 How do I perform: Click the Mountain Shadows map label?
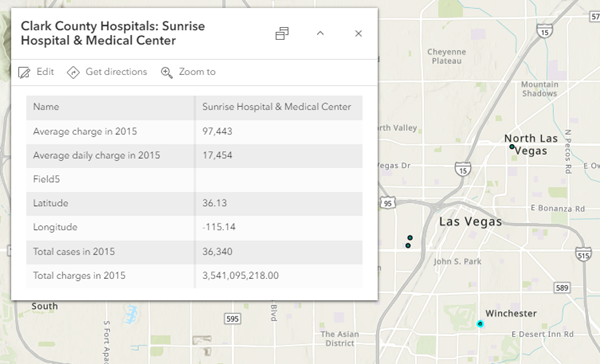(x=540, y=89)
